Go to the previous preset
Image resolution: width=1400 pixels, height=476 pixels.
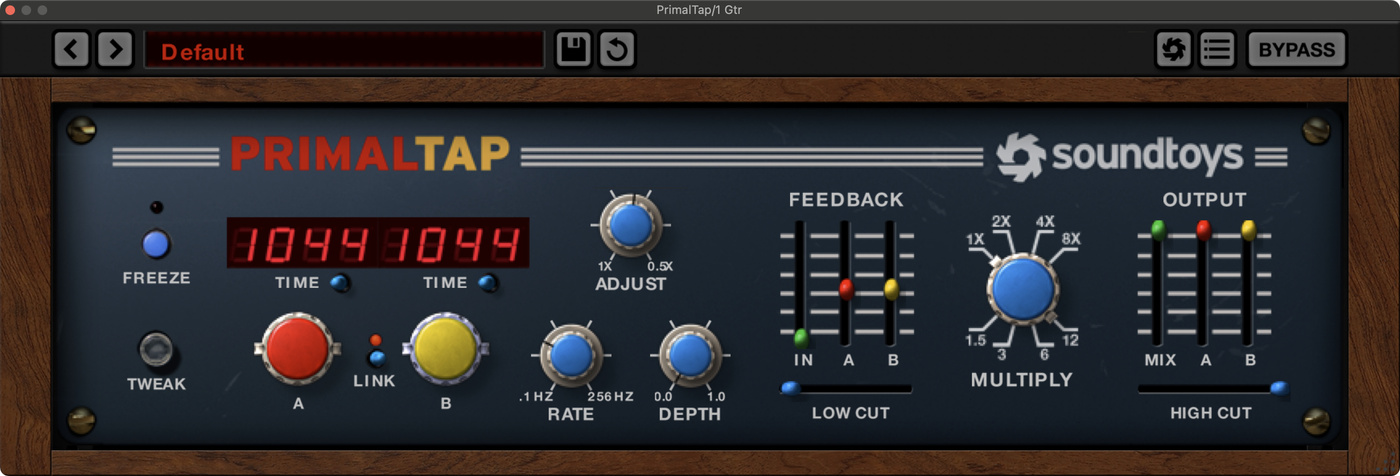tap(72, 49)
